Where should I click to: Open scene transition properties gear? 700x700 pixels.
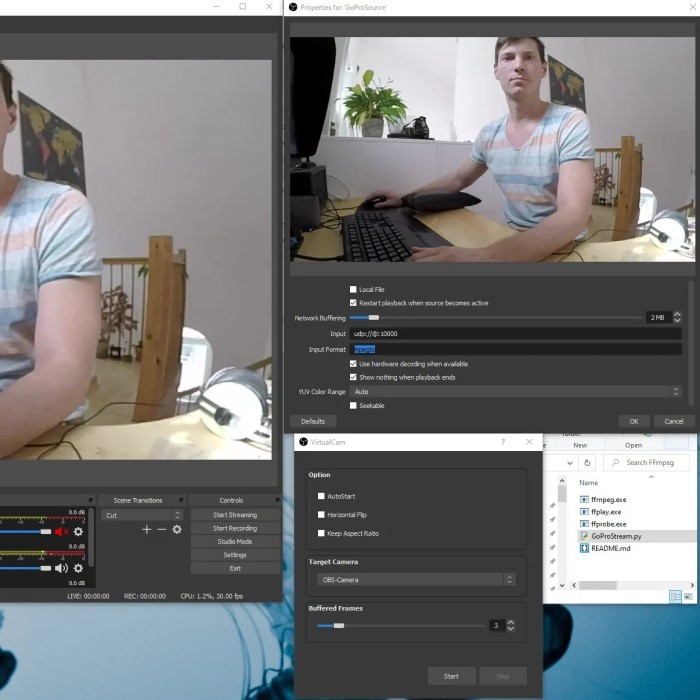click(x=177, y=529)
